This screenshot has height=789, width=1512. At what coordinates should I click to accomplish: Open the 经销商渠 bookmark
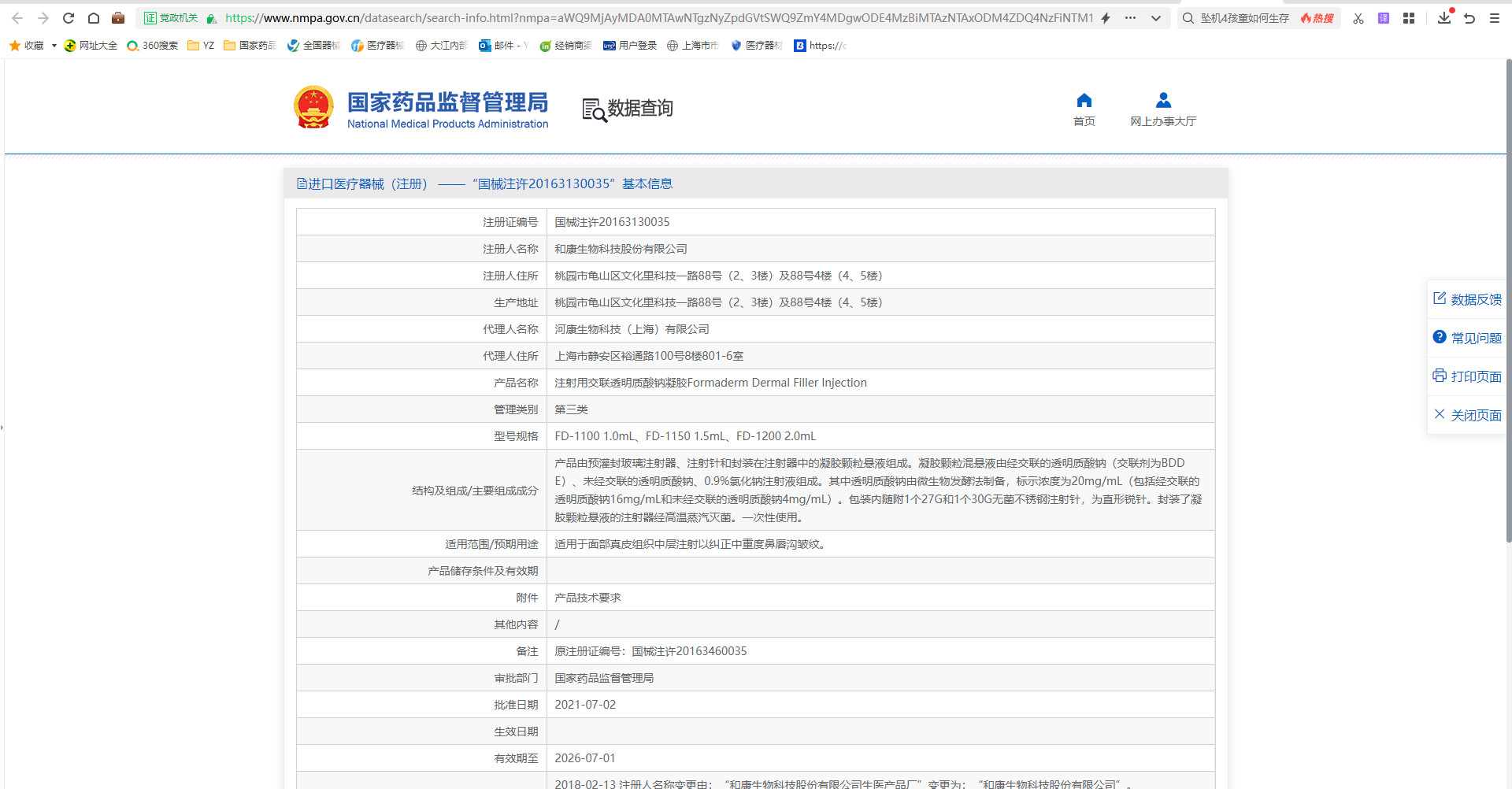click(565, 46)
